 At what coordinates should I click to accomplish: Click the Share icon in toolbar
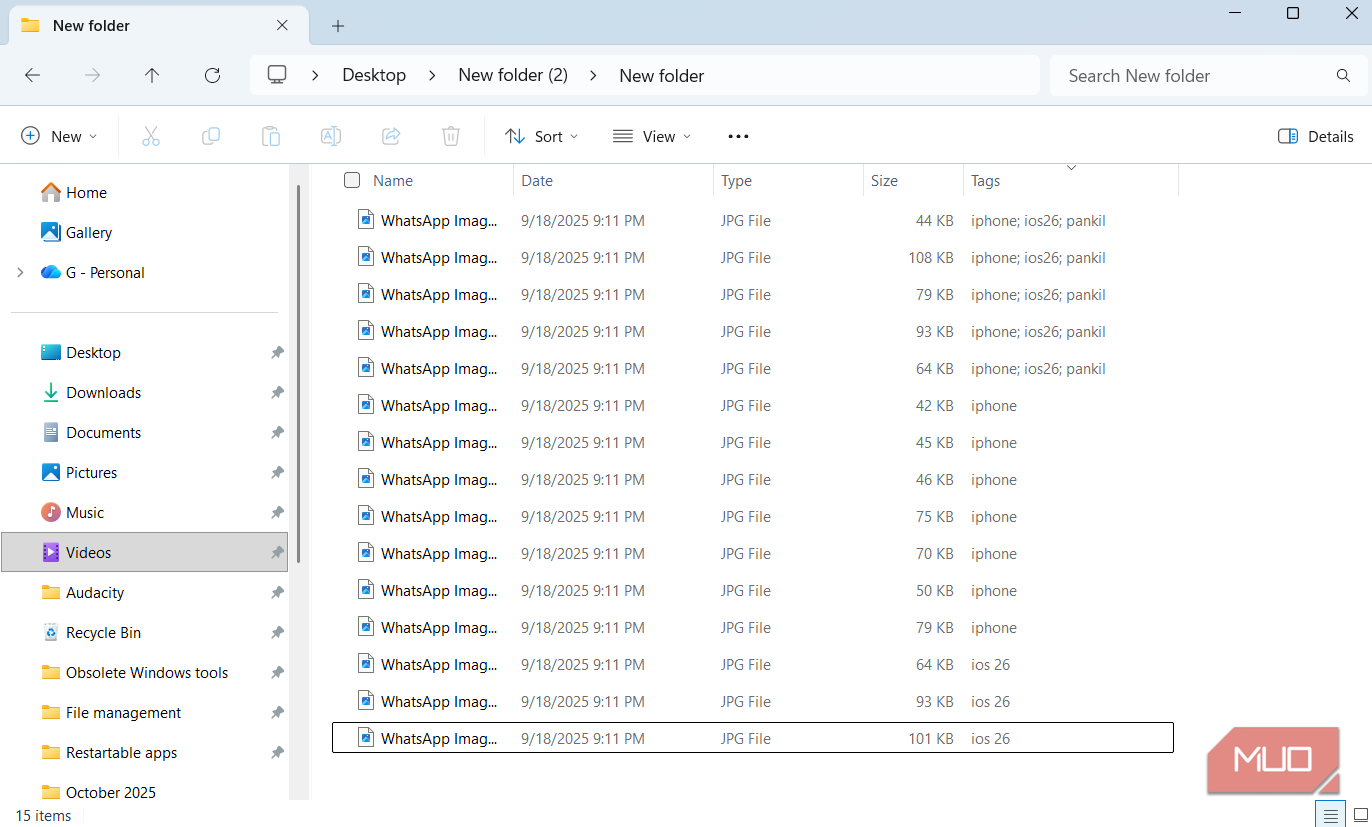click(391, 136)
